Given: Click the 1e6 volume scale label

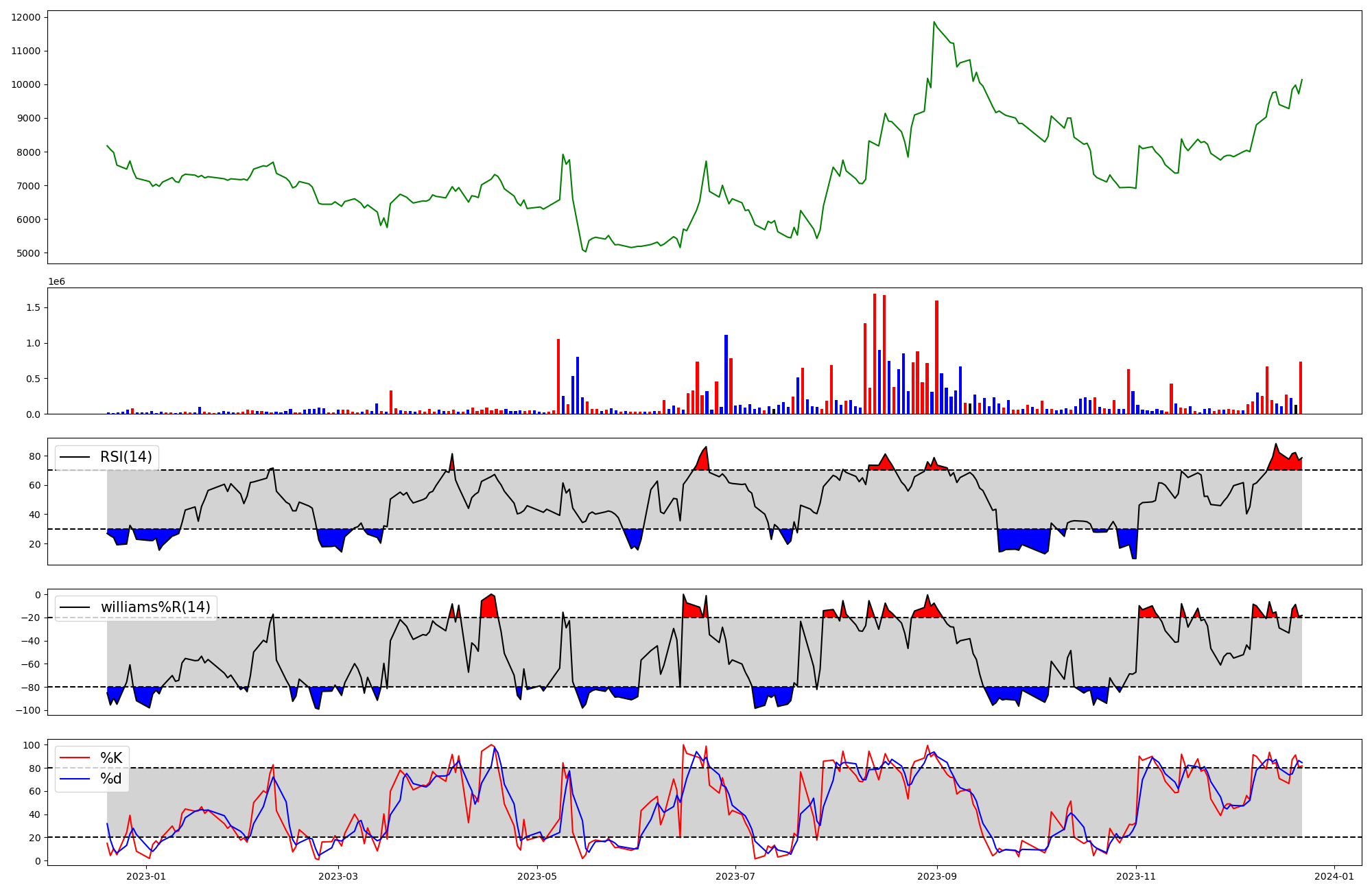Looking at the screenshot, I should coord(56,281).
